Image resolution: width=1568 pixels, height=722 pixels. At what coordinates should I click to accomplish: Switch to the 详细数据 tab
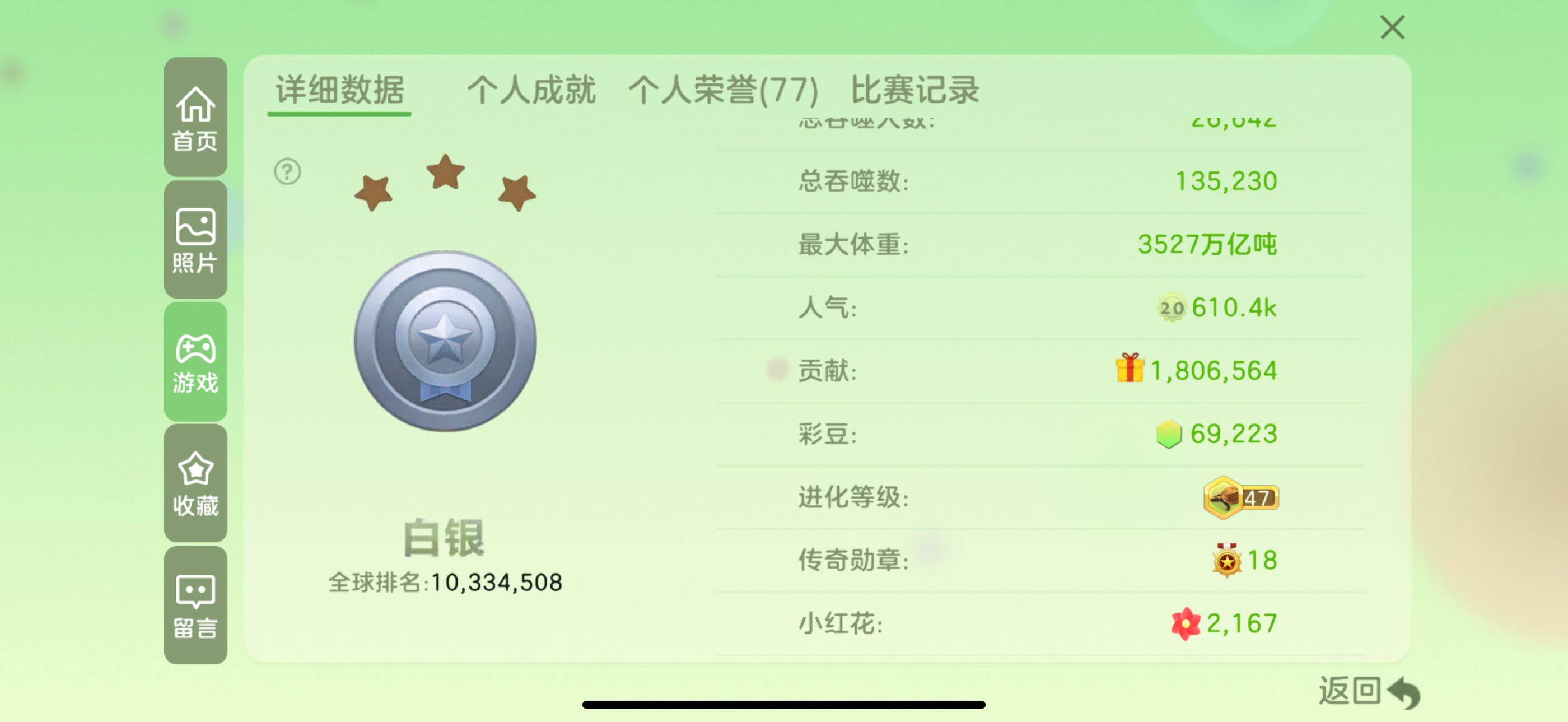pos(340,90)
